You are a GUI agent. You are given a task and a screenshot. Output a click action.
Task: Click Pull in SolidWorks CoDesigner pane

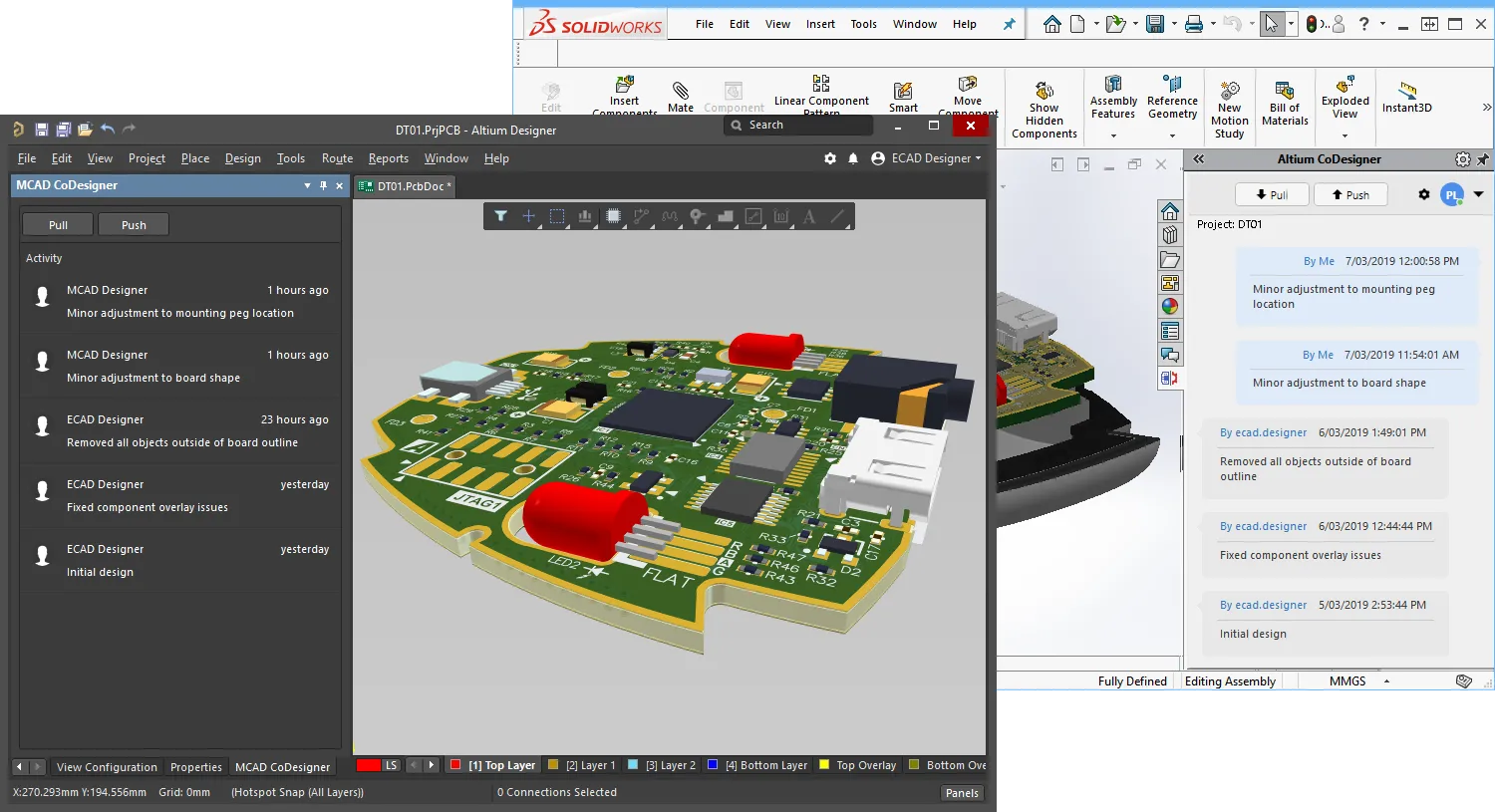[x=1271, y=195]
